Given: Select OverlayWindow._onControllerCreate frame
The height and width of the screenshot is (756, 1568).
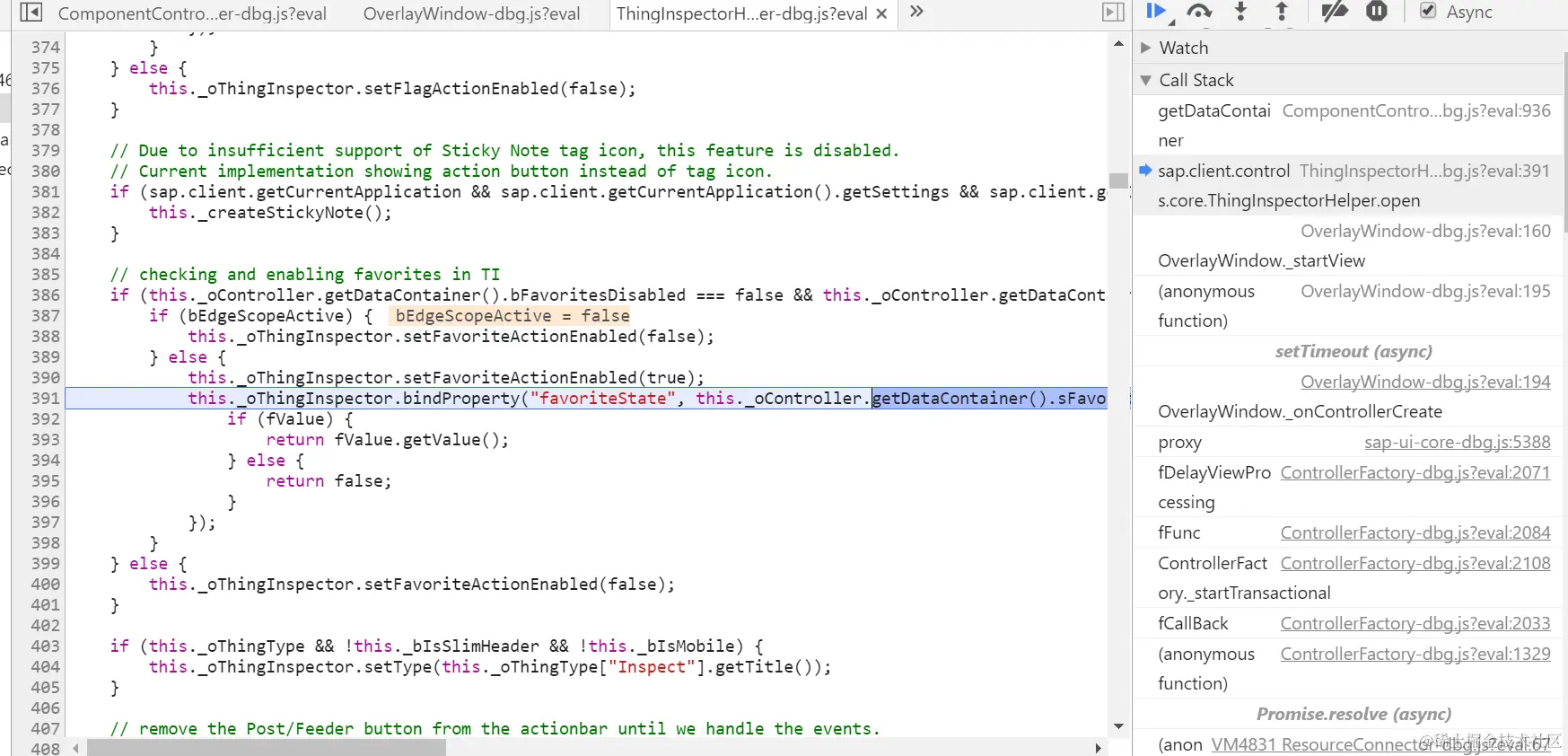Looking at the screenshot, I should point(1346,397).
